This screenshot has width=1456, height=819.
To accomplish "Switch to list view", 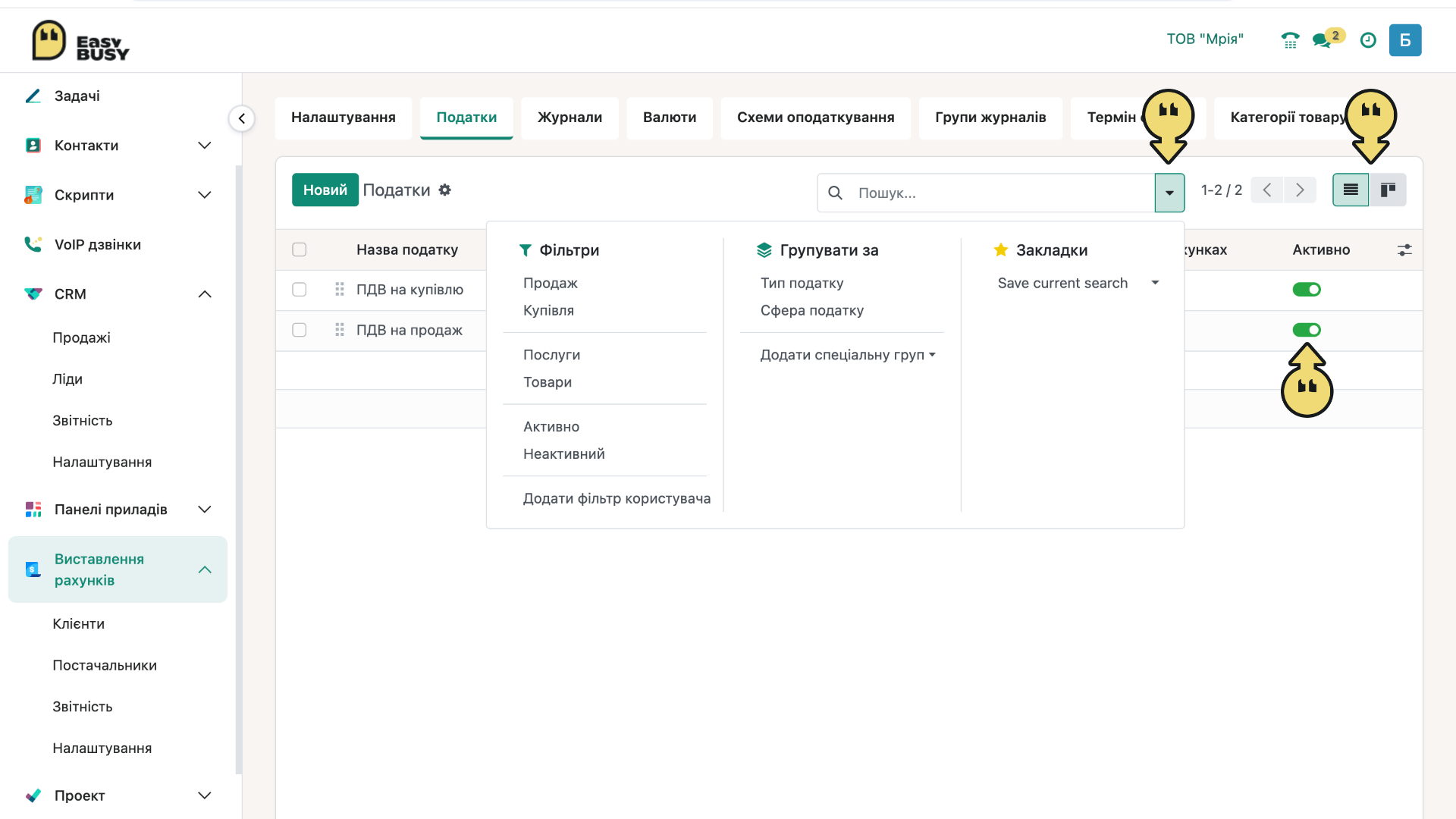I will click(1351, 190).
